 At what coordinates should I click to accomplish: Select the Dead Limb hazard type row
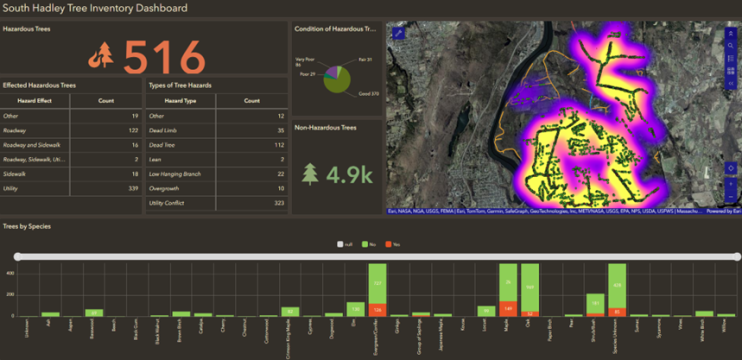pyautogui.click(x=217, y=131)
